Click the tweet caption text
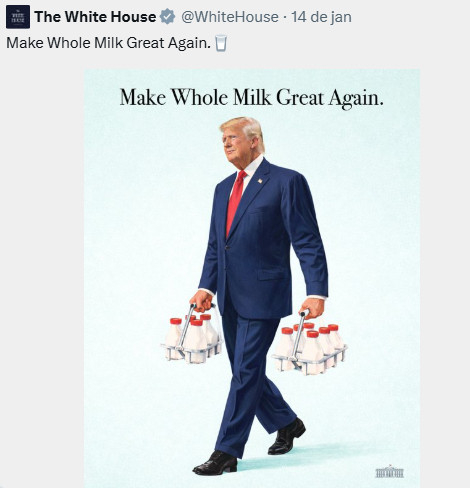This screenshot has width=470, height=488. click(109, 43)
